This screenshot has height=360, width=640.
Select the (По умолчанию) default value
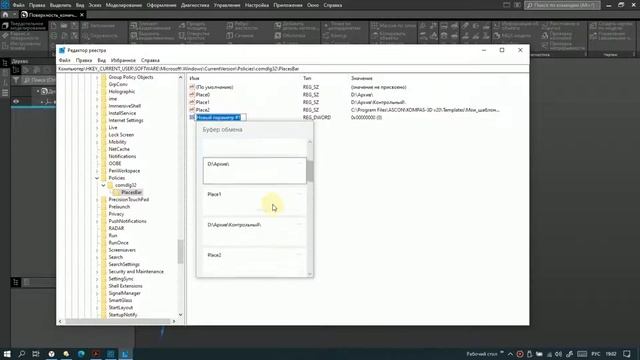click(x=214, y=87)
